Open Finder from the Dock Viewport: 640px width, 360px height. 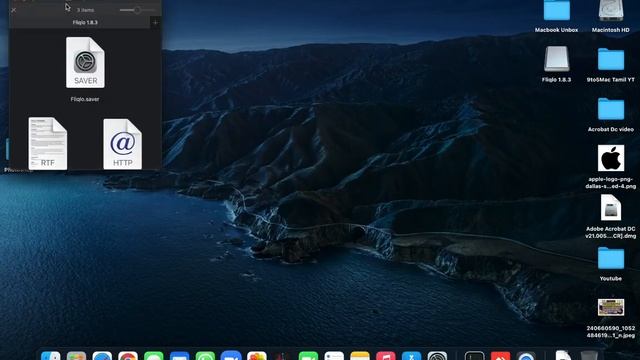51,356
